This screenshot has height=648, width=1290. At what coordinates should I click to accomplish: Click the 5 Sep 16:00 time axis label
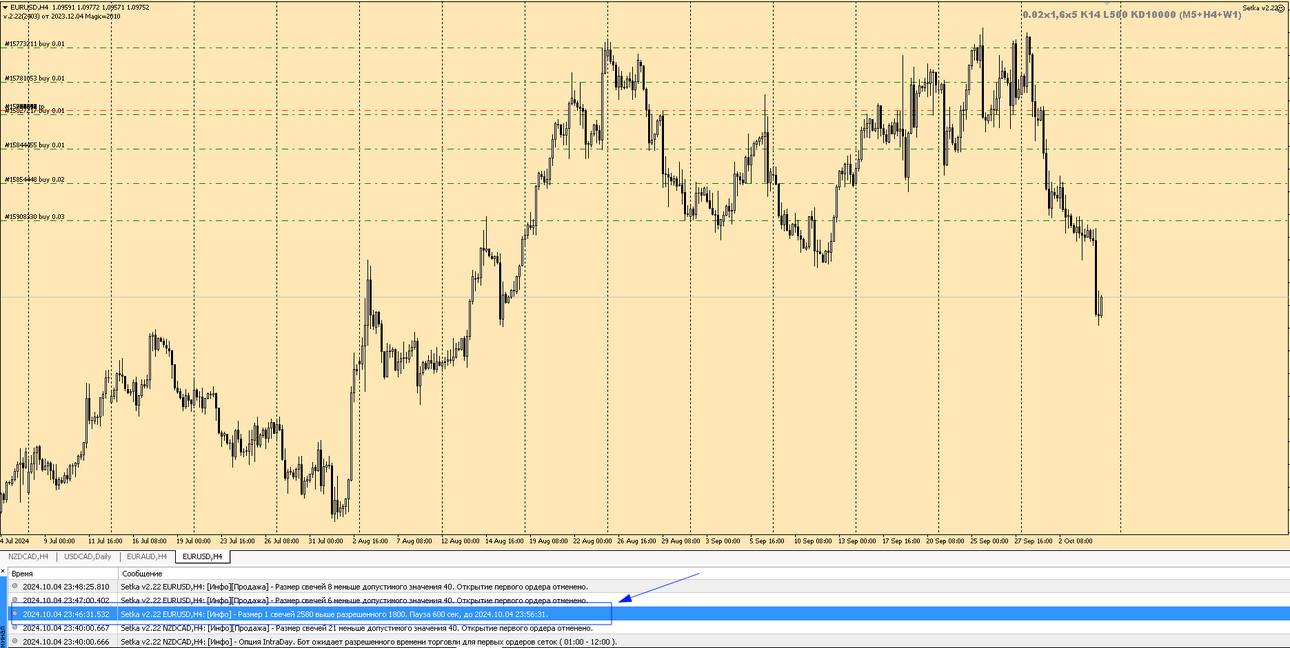click(x=768, y=540)
